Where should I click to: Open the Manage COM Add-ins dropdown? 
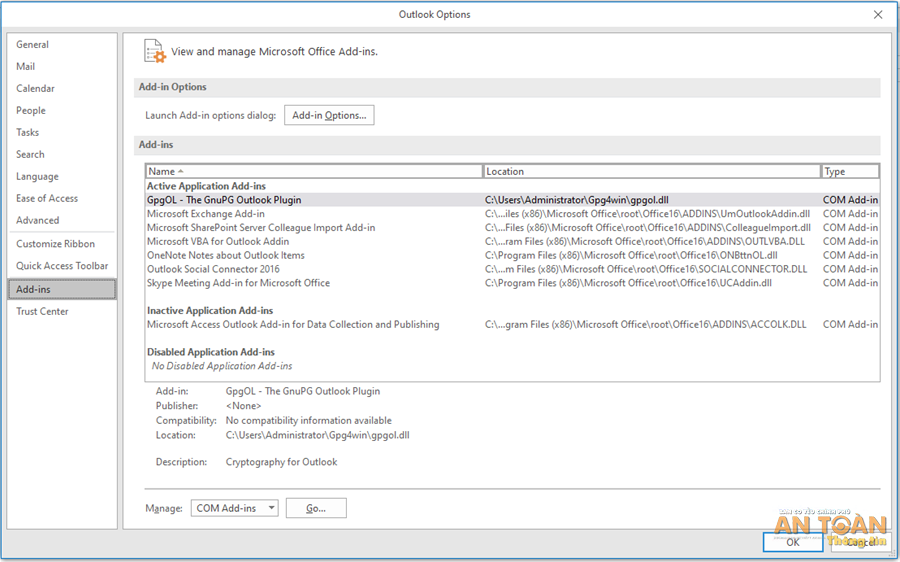[236, 508]
